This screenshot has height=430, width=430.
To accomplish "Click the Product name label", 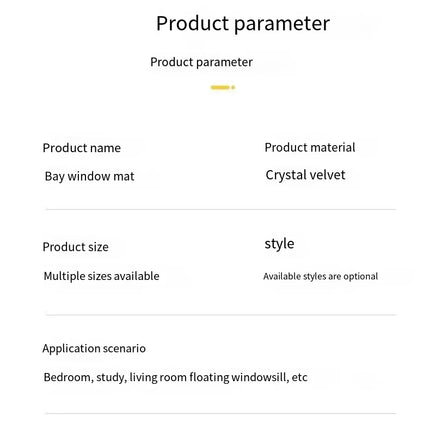I will pyautogui.click(x=82, y=148).
